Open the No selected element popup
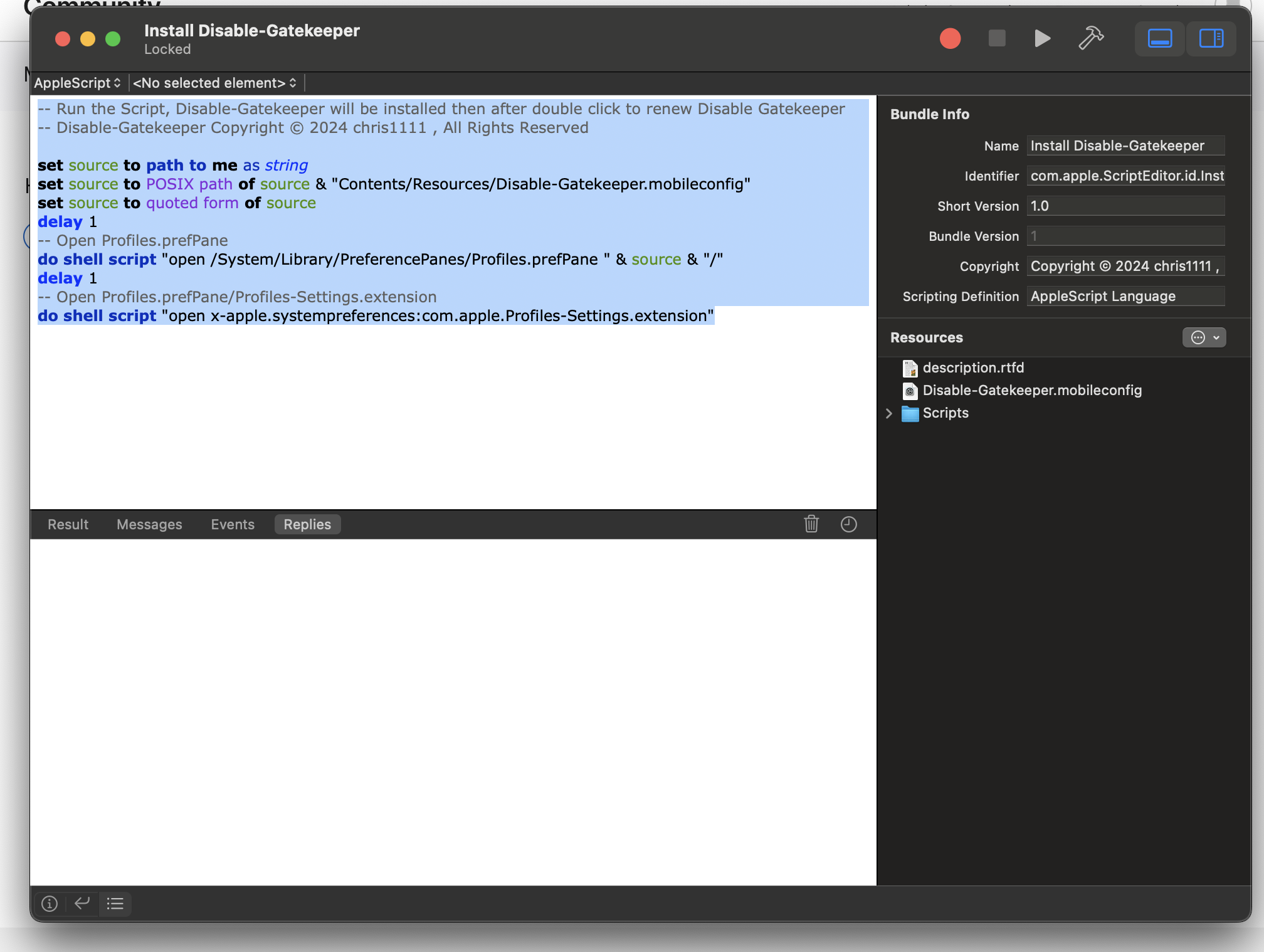 point(214,83)
